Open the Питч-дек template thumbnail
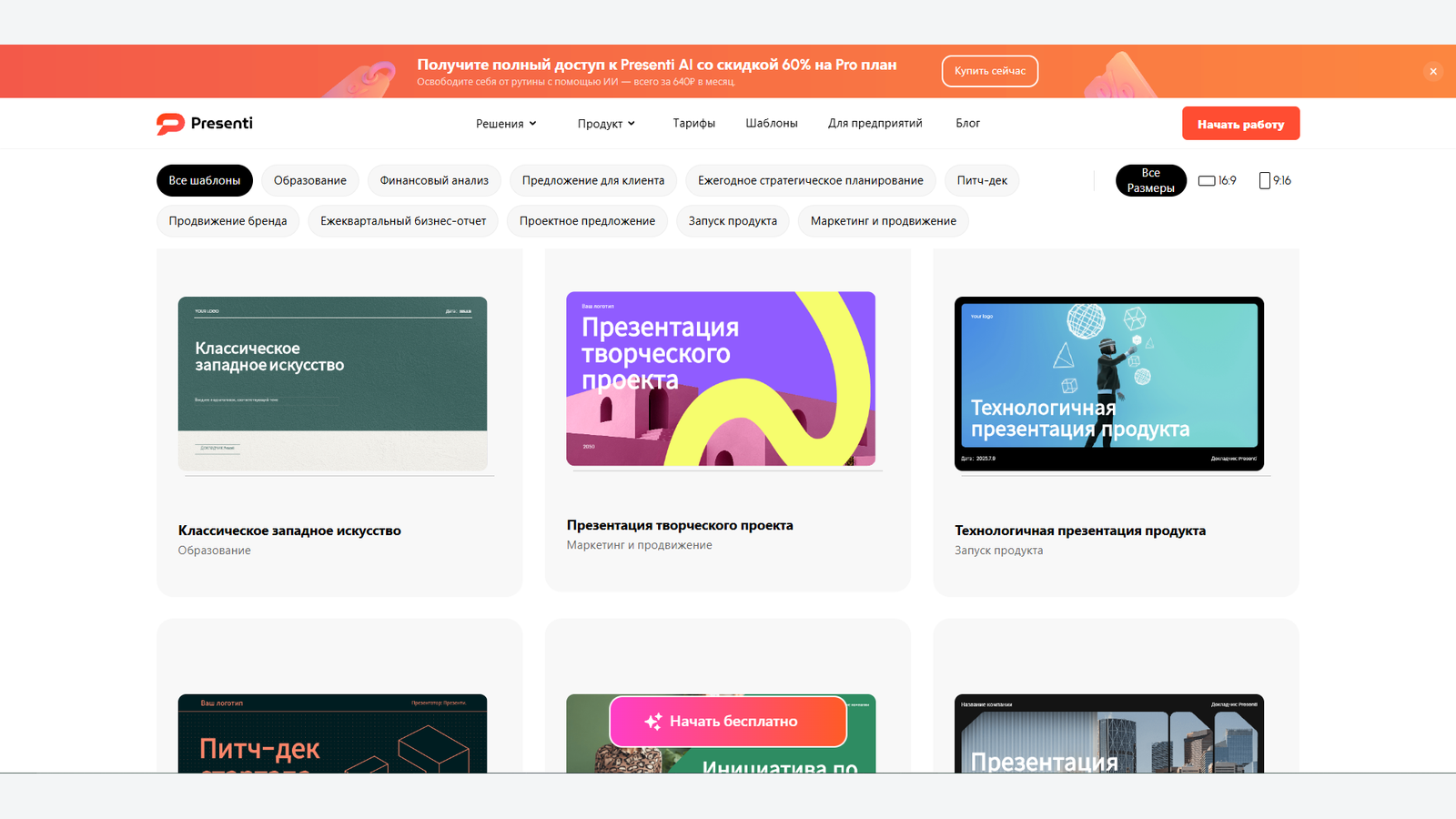 click(333, 733)
